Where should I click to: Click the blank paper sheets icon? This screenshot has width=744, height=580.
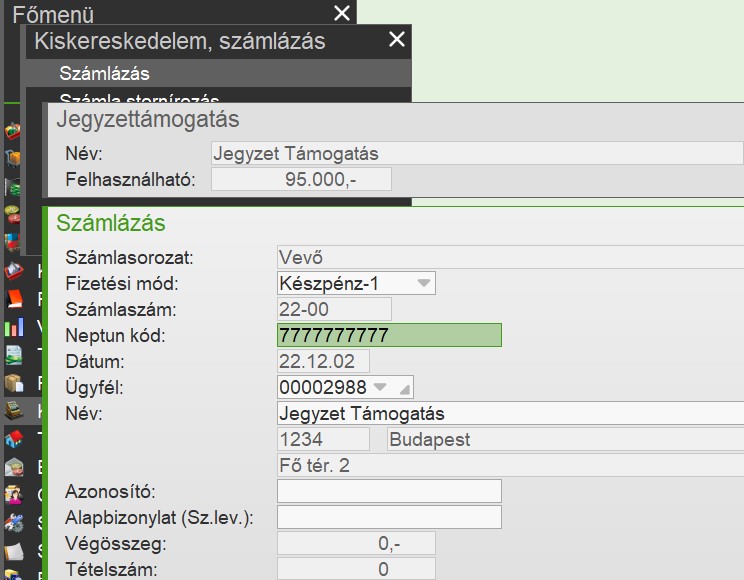click(14, 551)
